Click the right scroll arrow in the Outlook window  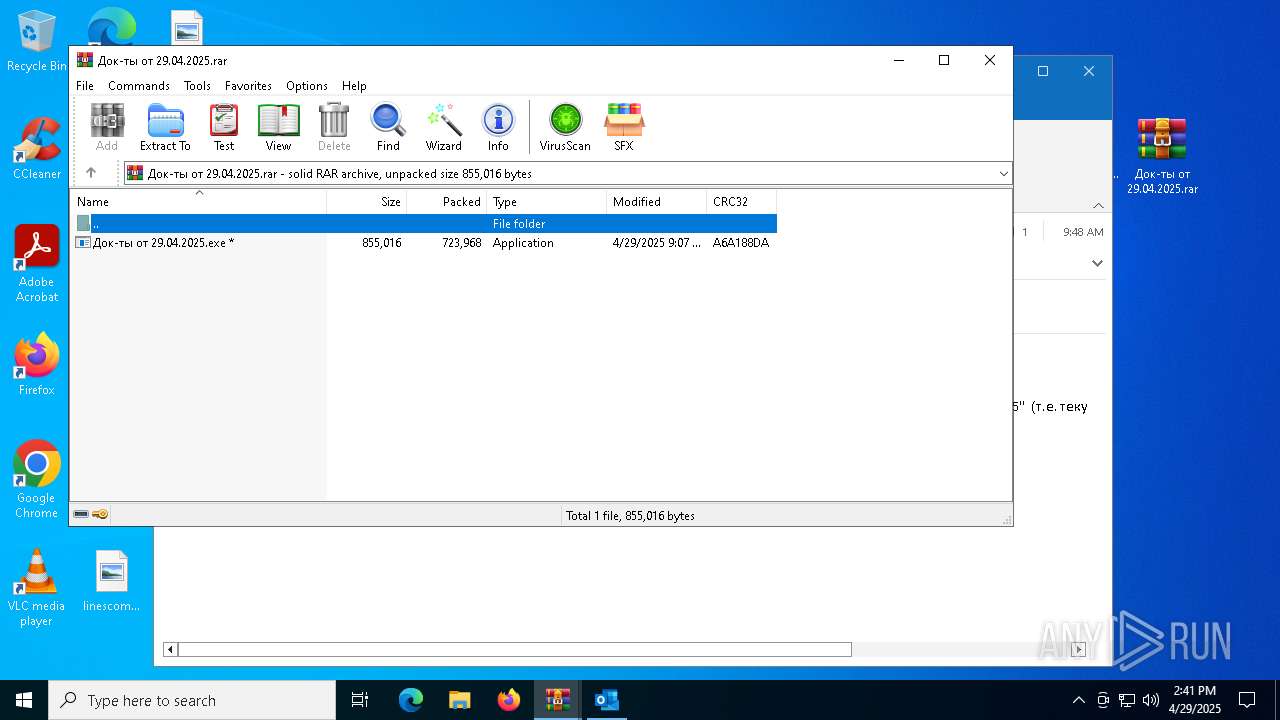pyautogui.click(x=1078, y=649)
